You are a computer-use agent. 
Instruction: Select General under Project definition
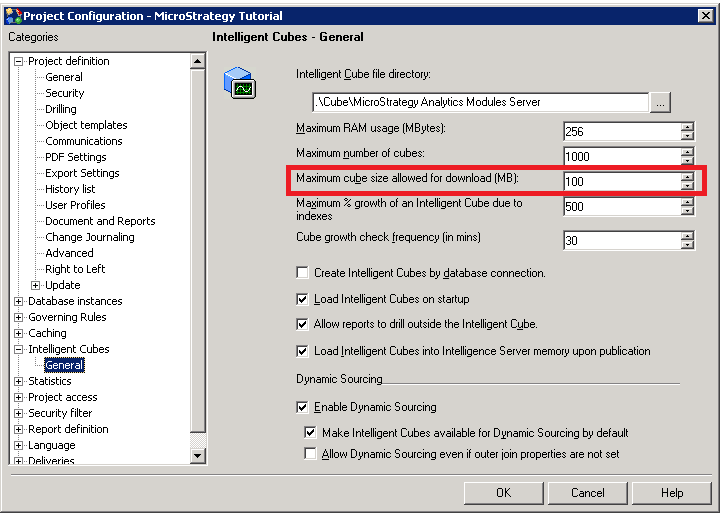point(64,77)
